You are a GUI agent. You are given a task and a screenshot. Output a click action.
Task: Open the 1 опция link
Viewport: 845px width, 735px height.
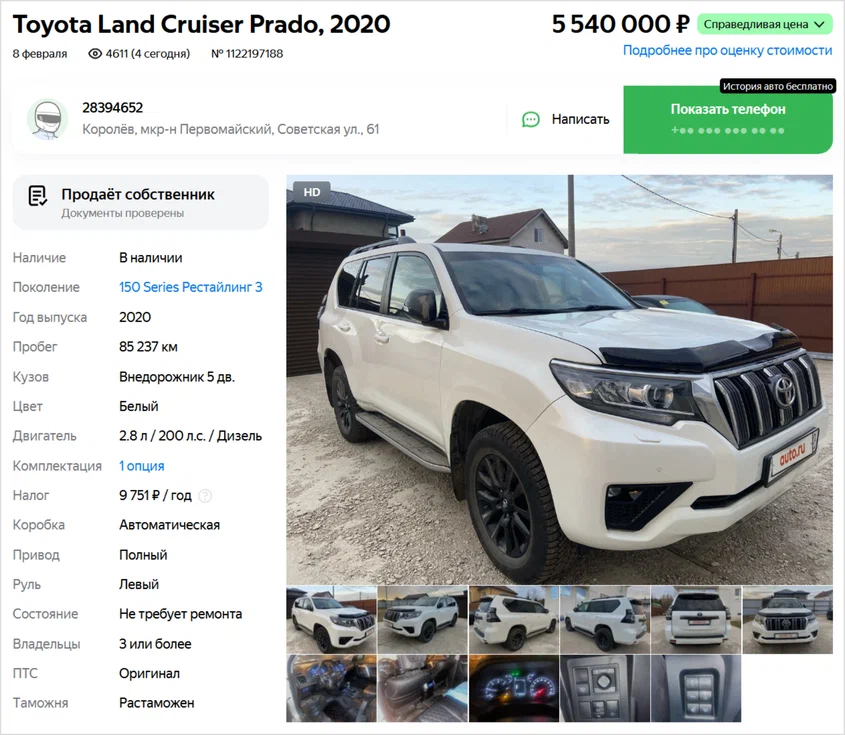coord(142,466)
